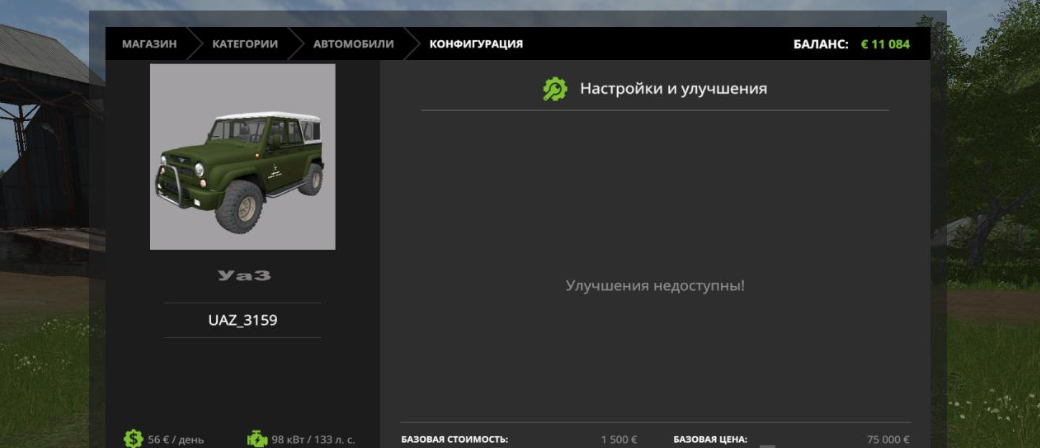Viewport: 1040px width, 448px height.
Task: Click the UAZ_3159 model name
Action: (243, 320)
